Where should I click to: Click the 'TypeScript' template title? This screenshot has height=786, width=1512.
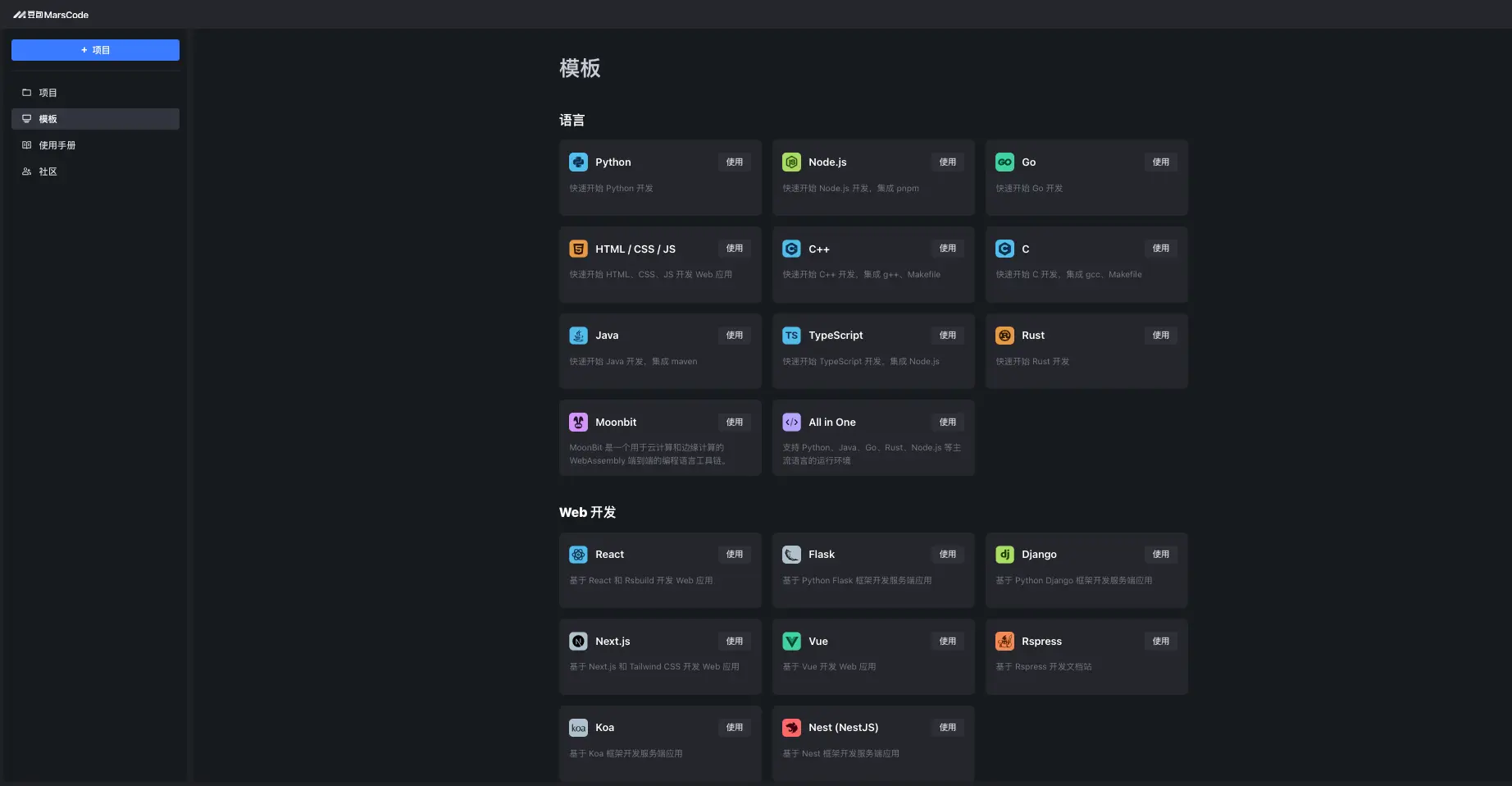836,336
